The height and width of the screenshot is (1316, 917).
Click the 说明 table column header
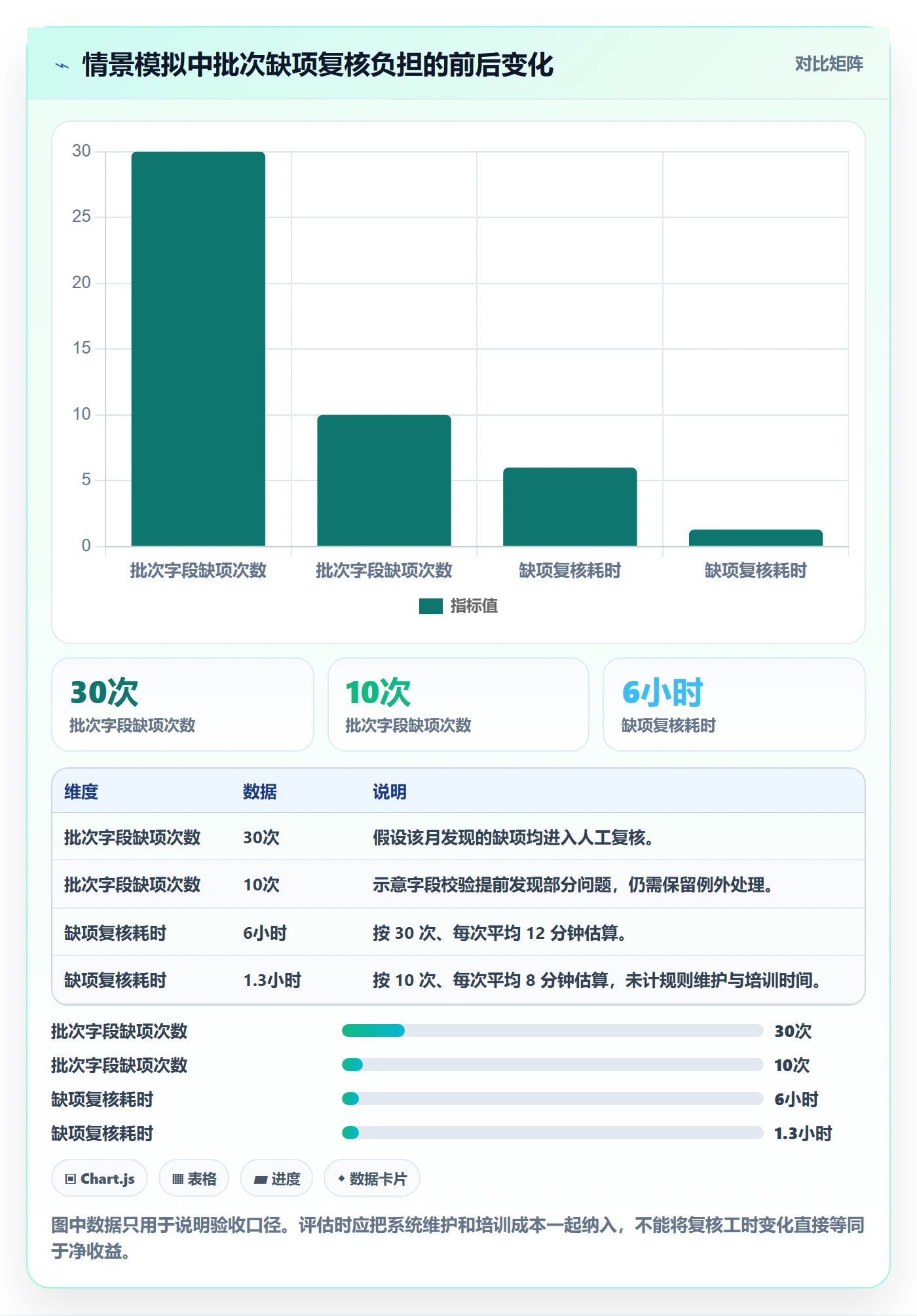coord(390,792)
